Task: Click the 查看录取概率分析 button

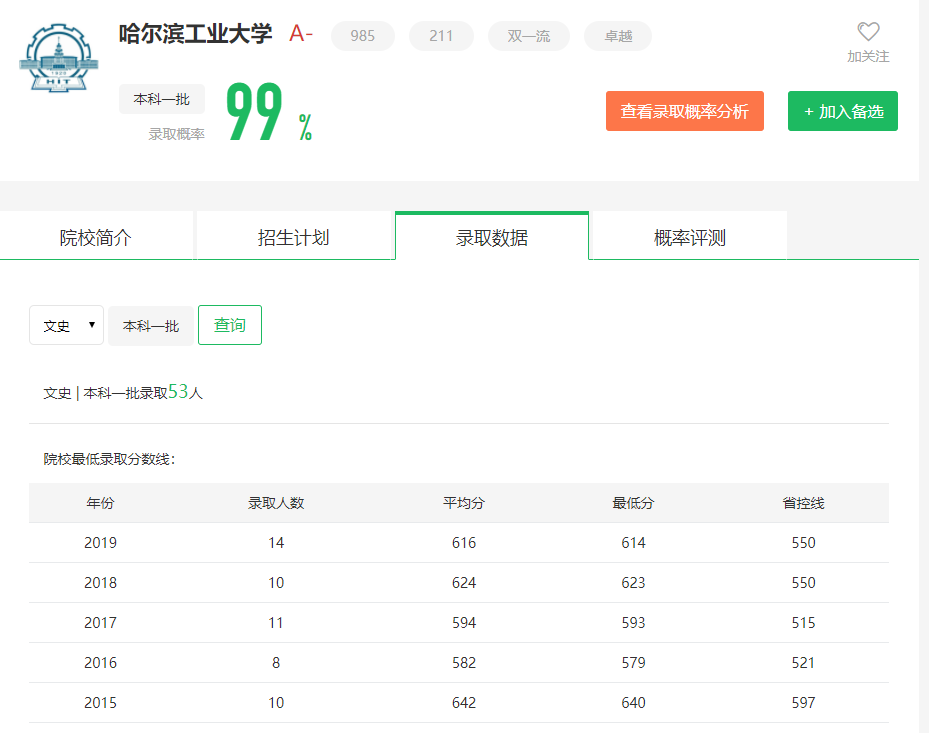Action: point(684,111)
